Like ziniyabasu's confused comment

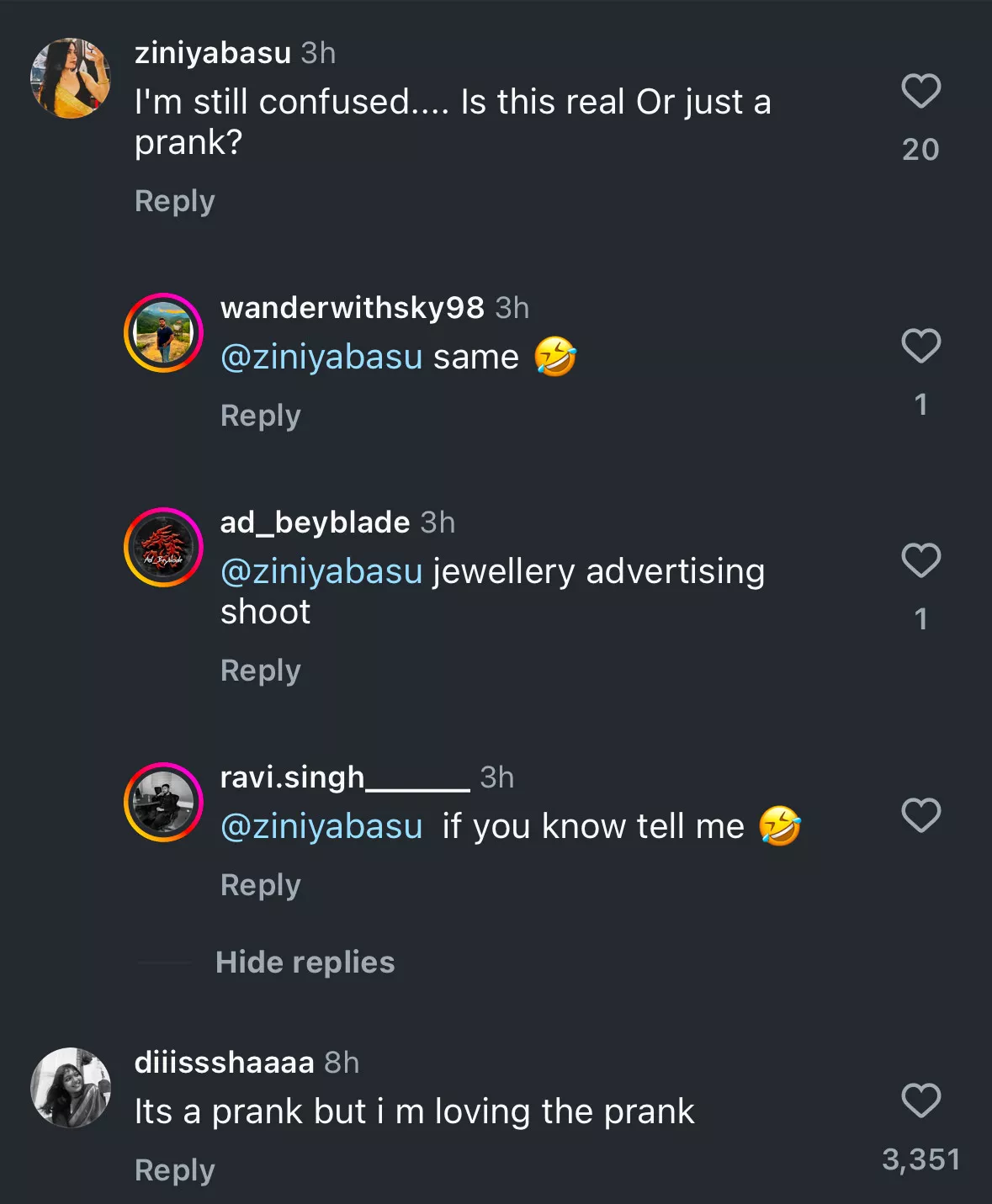click(x=920, y=91)
